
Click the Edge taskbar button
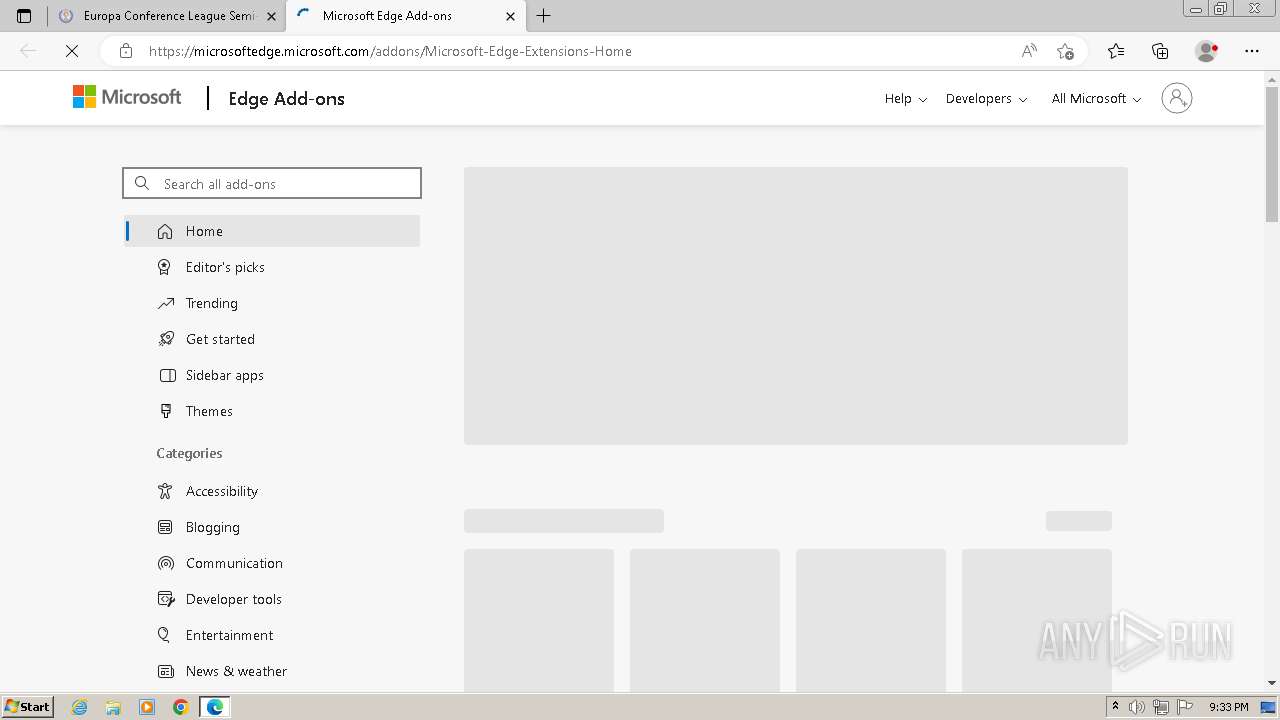click(x=215, y=707)
